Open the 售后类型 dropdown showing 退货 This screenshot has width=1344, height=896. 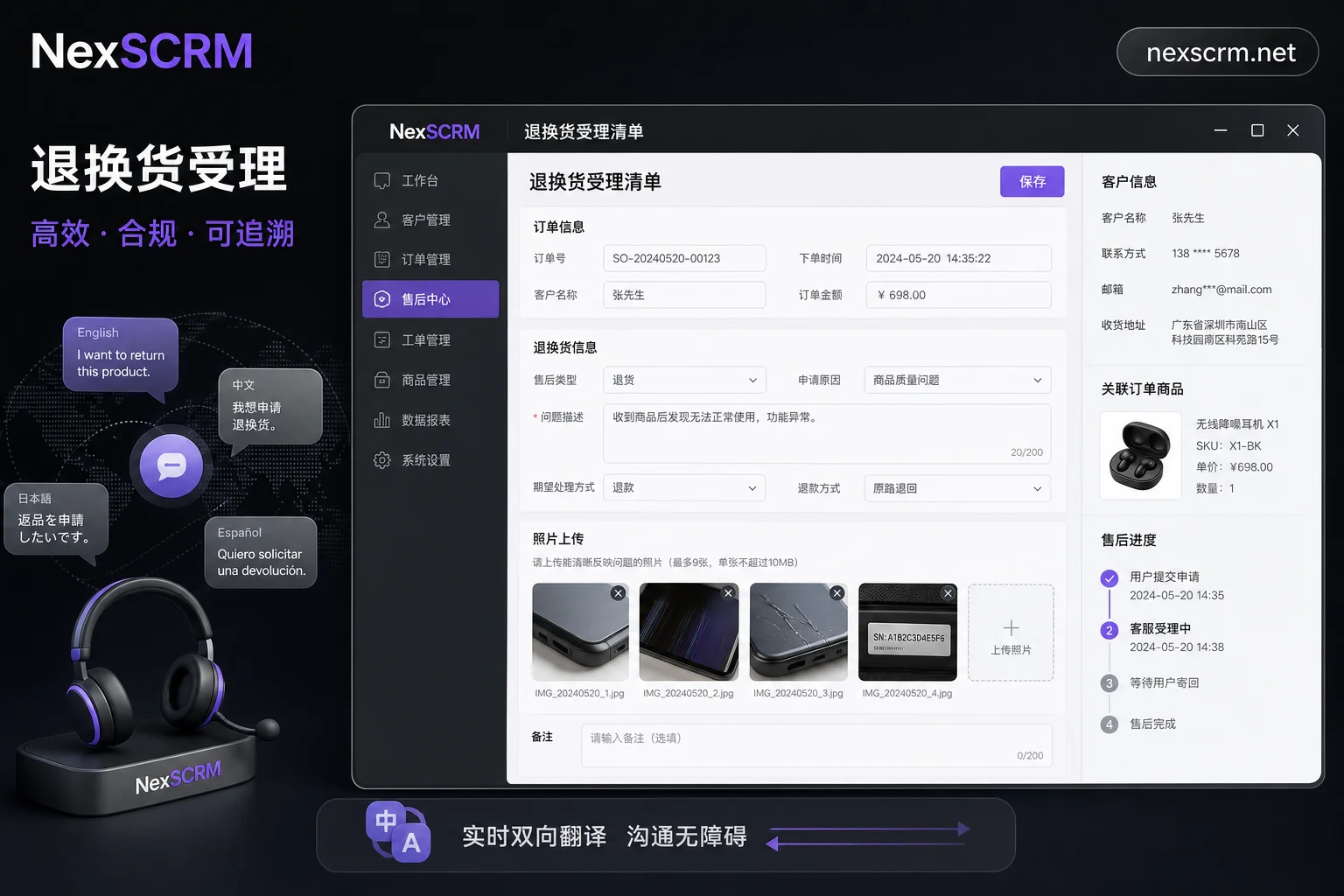[x=684, y=380]
